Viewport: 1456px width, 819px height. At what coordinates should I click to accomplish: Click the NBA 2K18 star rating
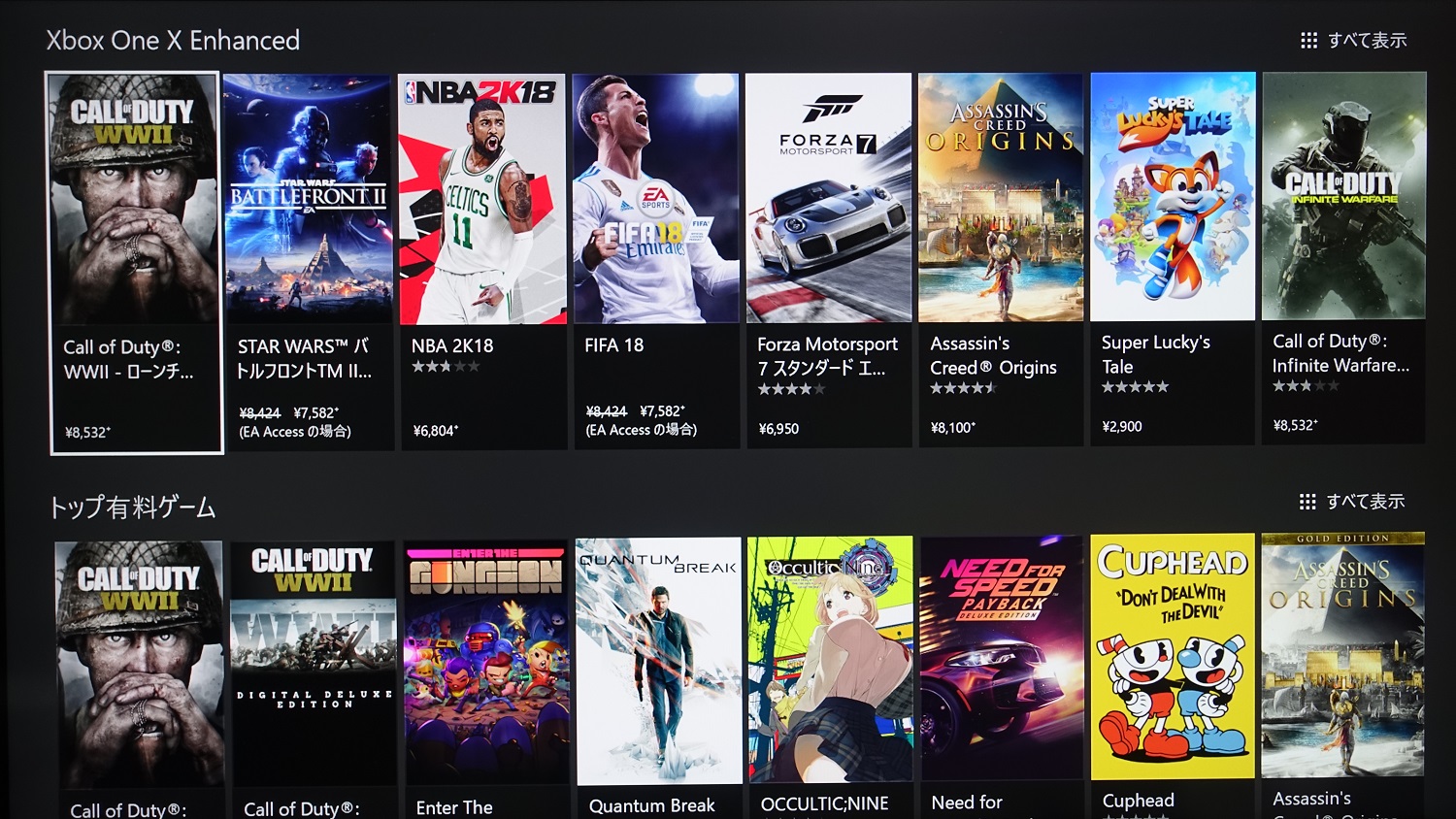tap(446, 367)
